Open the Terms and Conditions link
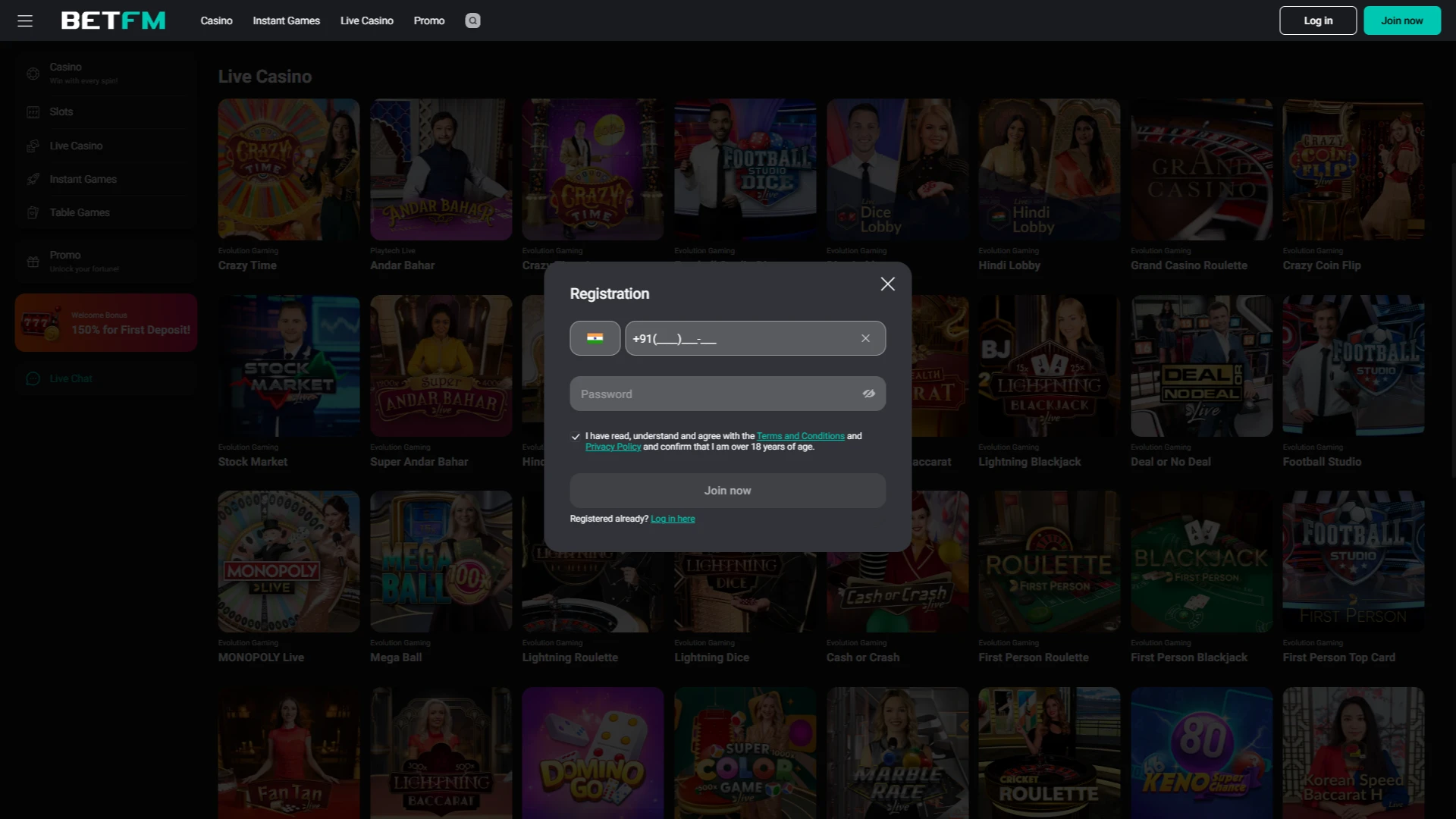The image size is (1456, 819). pyautogui.click(x=800, y=436)
